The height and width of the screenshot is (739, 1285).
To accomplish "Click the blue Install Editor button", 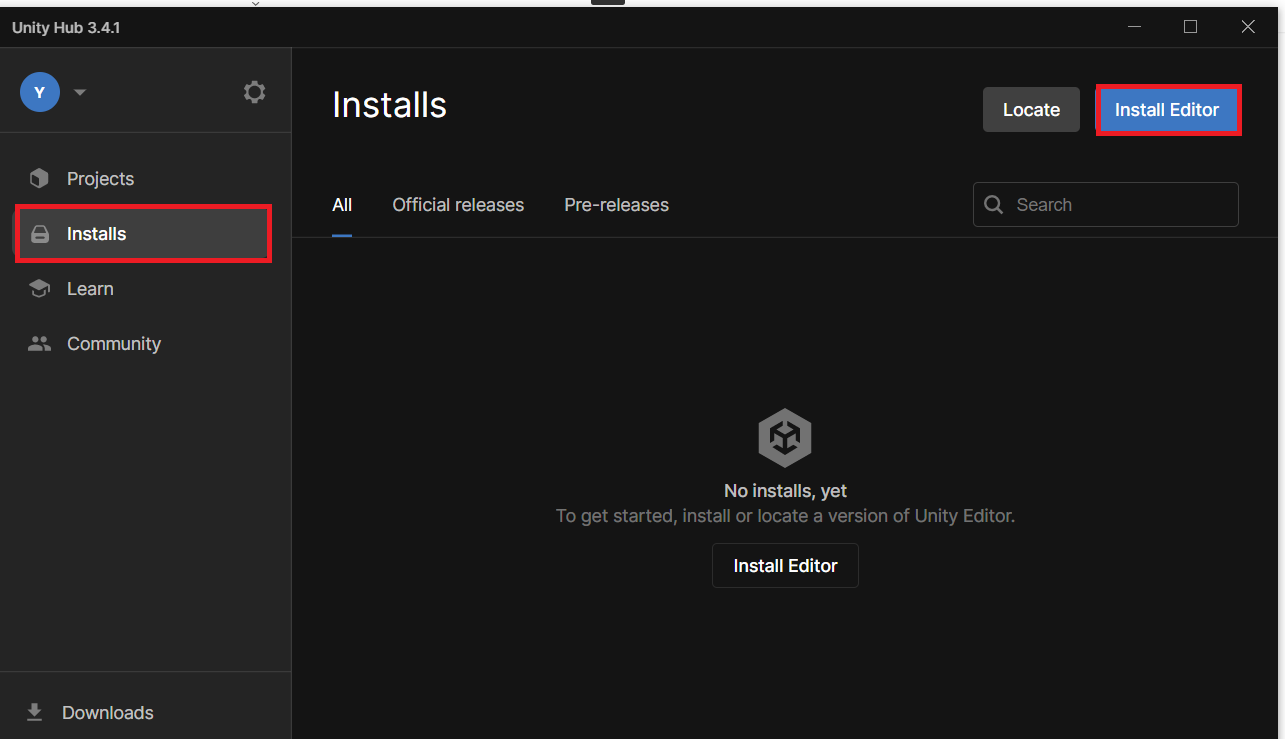I will pyautogui.click(x=1168, y=110).
